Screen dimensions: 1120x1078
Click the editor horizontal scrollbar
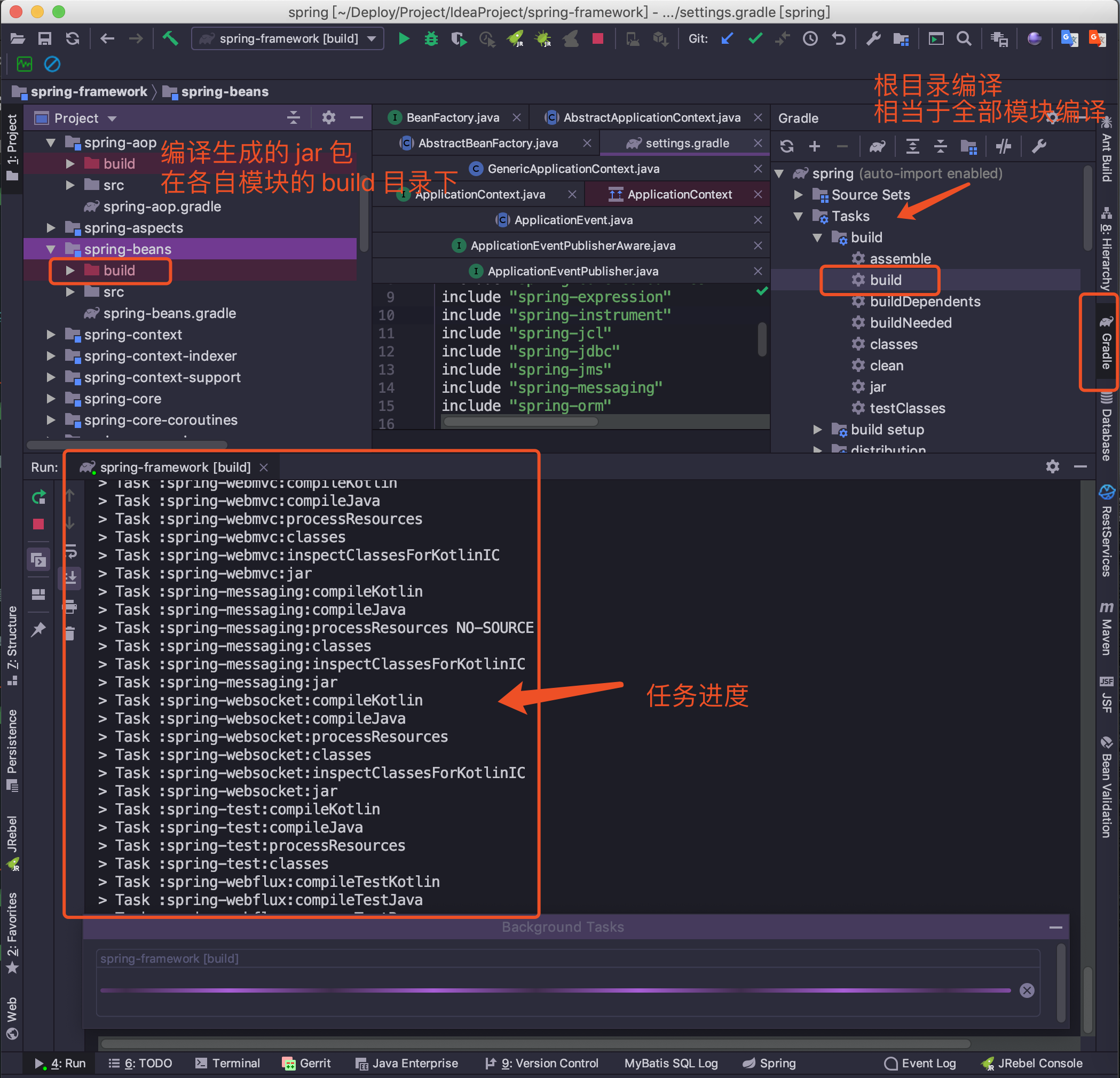520,422
